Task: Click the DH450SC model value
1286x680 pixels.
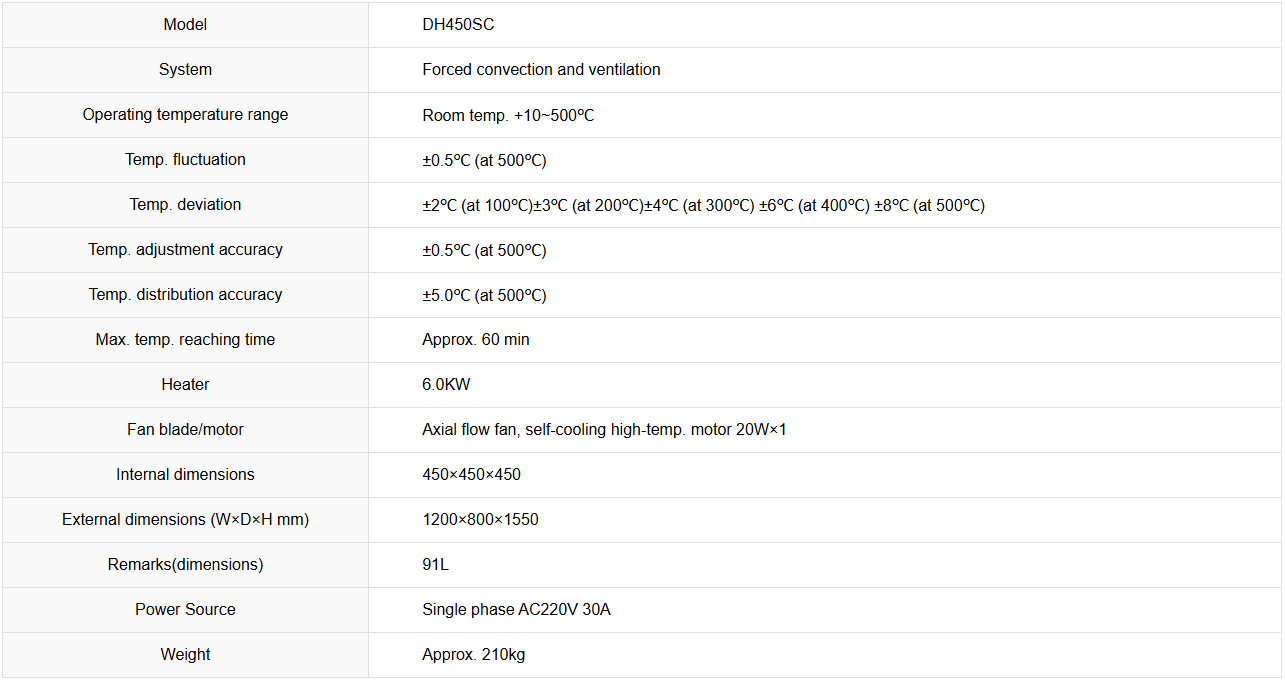Action: point(458,25)
